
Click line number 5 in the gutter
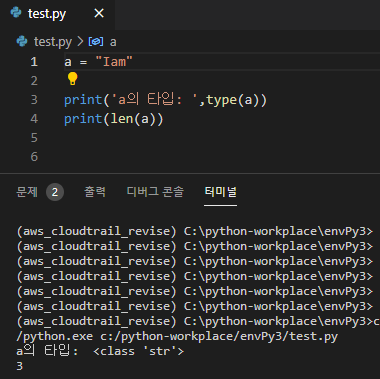click(34, 138)
